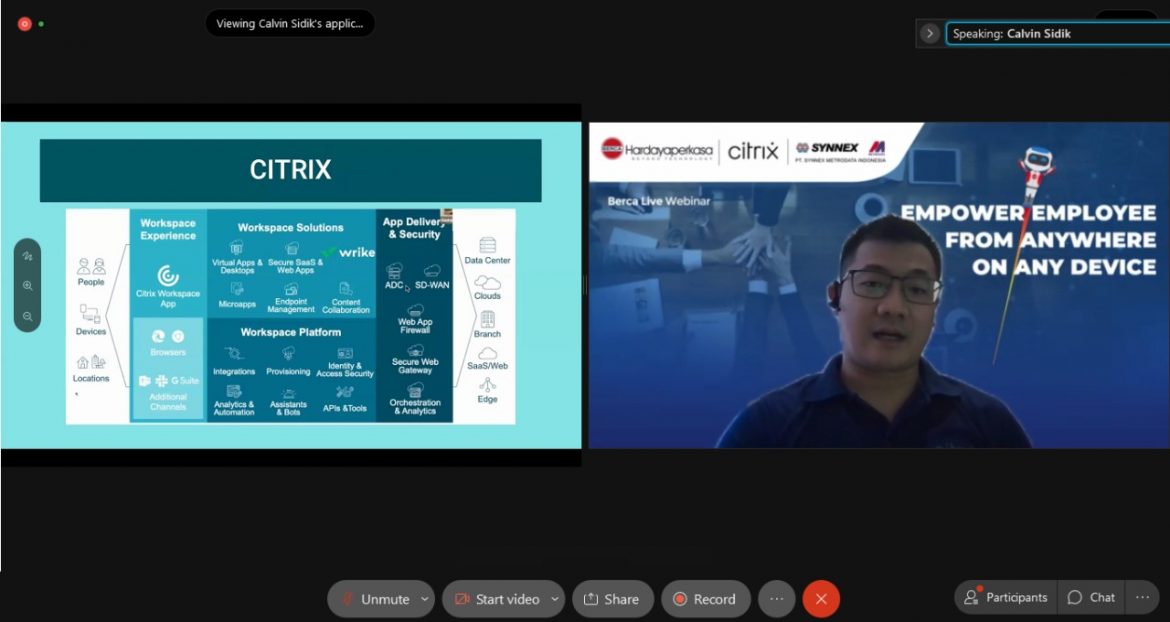The height and width of the screenshot is (622, 1170).
Task: Click the Start video button
Action: click(496, 599)
